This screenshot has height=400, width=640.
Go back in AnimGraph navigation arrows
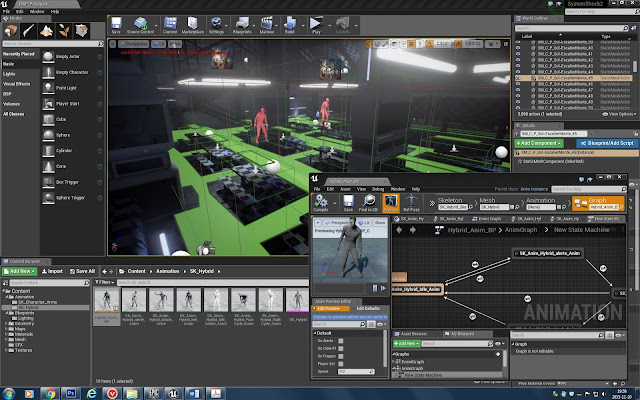coord(399,230)
